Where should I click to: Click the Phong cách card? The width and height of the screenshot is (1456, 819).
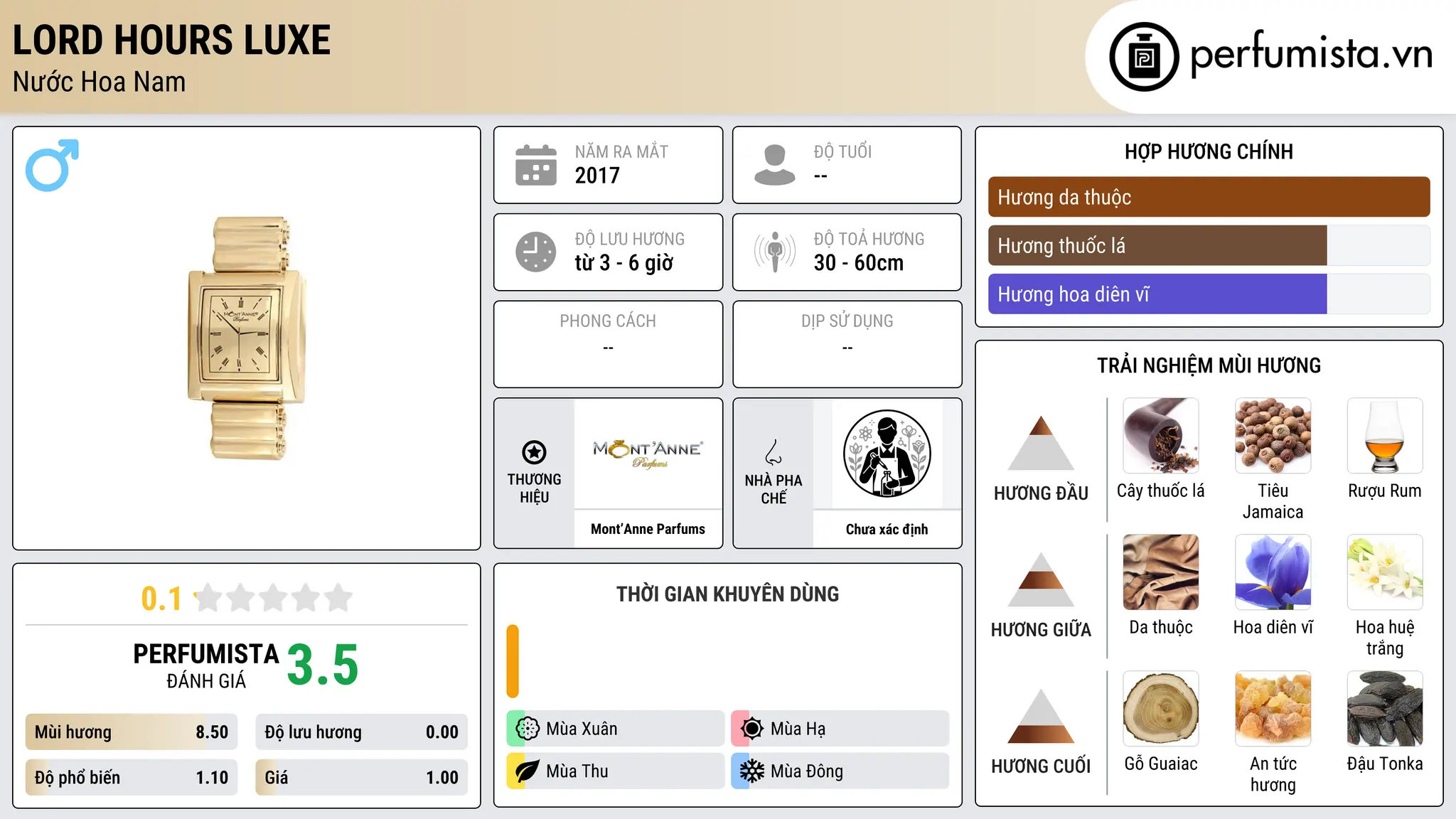click(x=608, y=344)
